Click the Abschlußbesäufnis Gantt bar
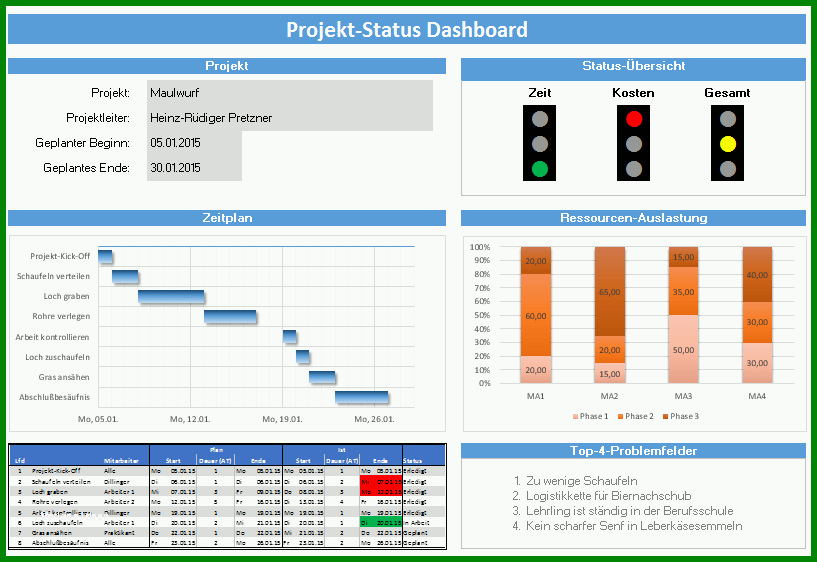Image resolution: width=817 pixels, height=562 pixels. click(362, 397)
